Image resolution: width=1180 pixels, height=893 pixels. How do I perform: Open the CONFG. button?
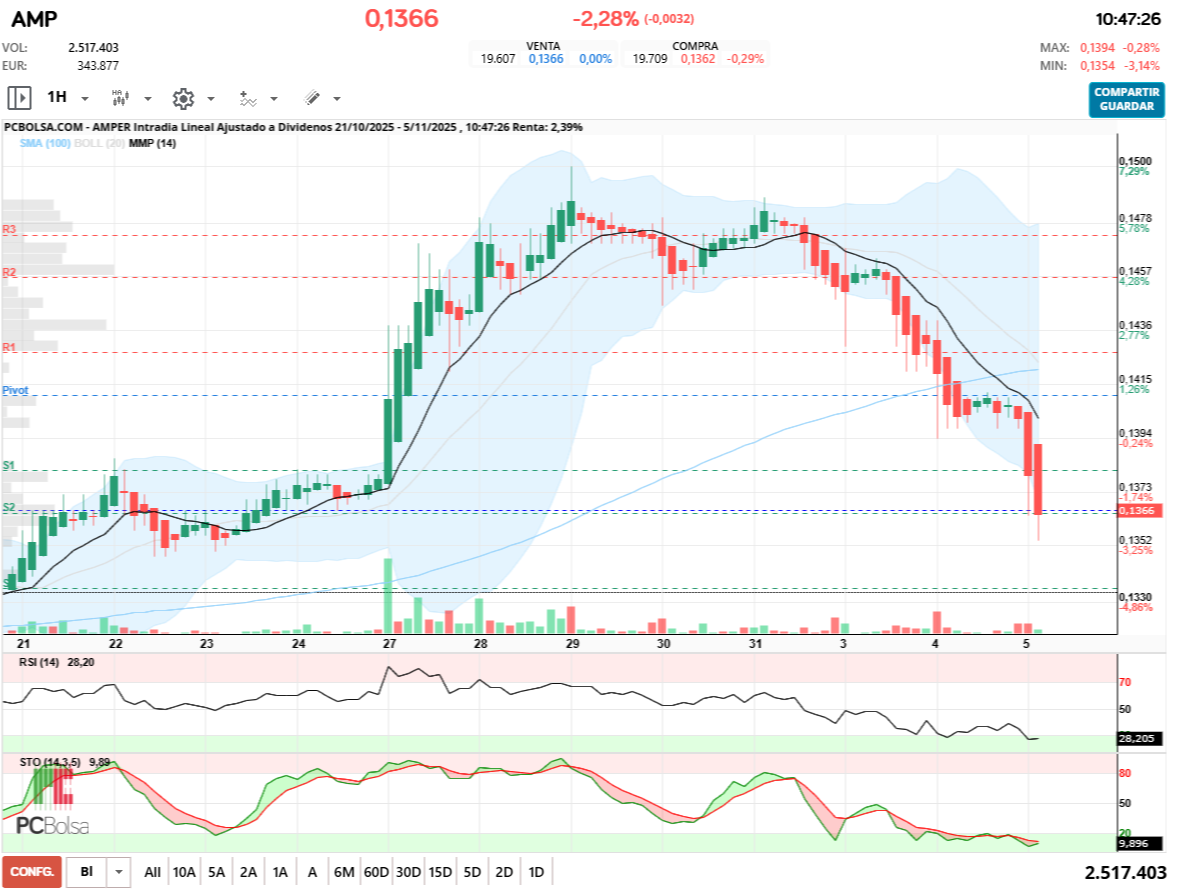[x=32, y=872]
